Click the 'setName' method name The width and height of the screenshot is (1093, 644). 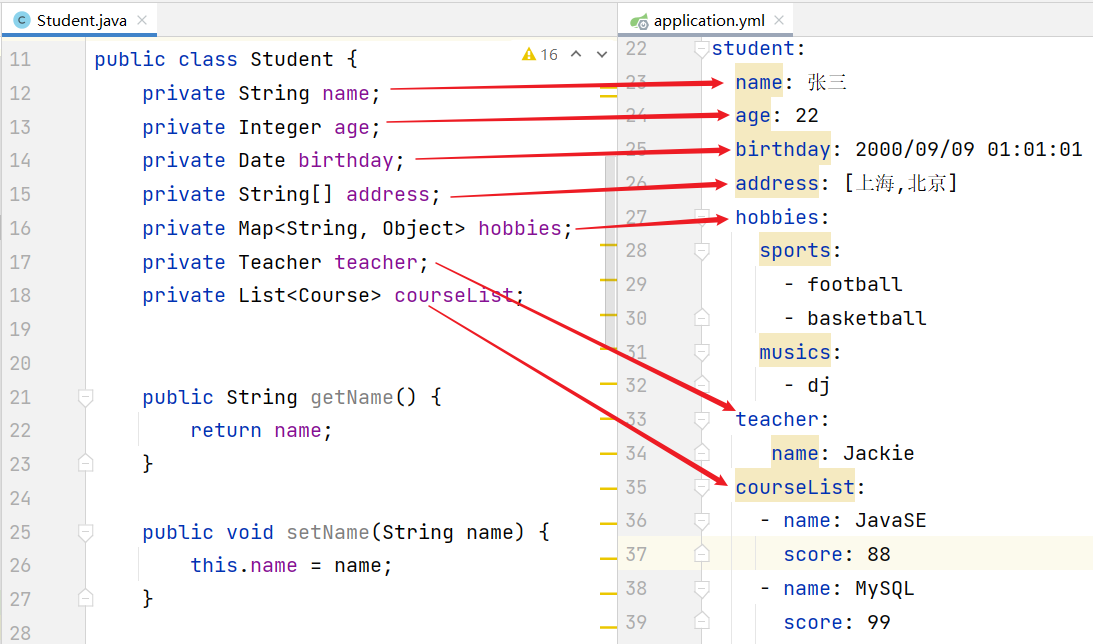tap(328, 532)
